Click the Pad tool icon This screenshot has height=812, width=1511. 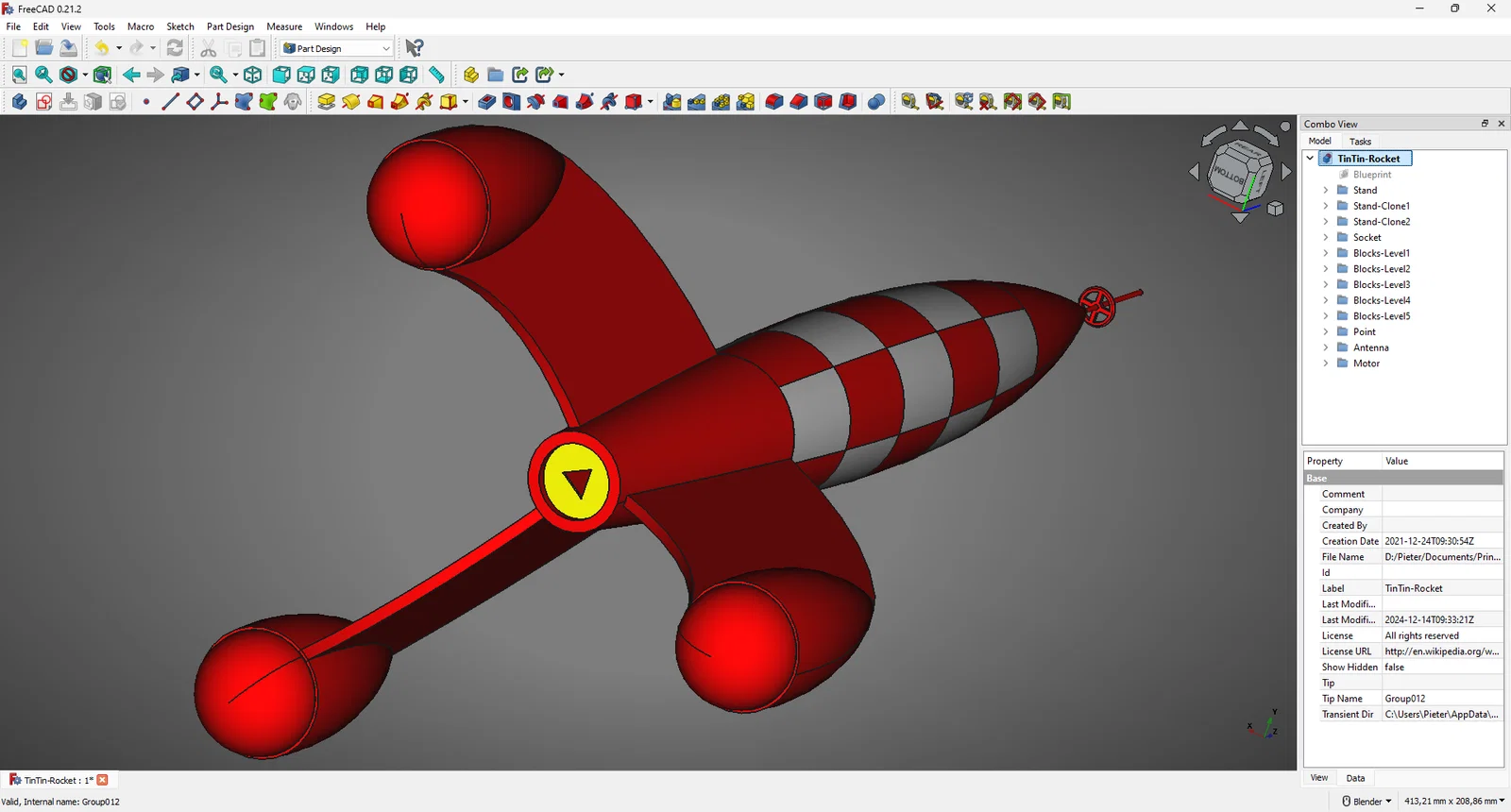point(327,102)
